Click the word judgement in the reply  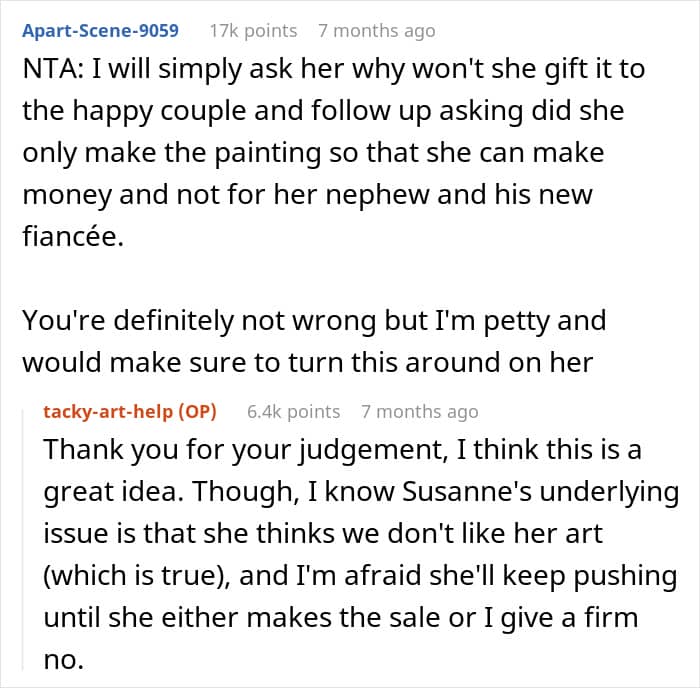(x=373, y=450)
